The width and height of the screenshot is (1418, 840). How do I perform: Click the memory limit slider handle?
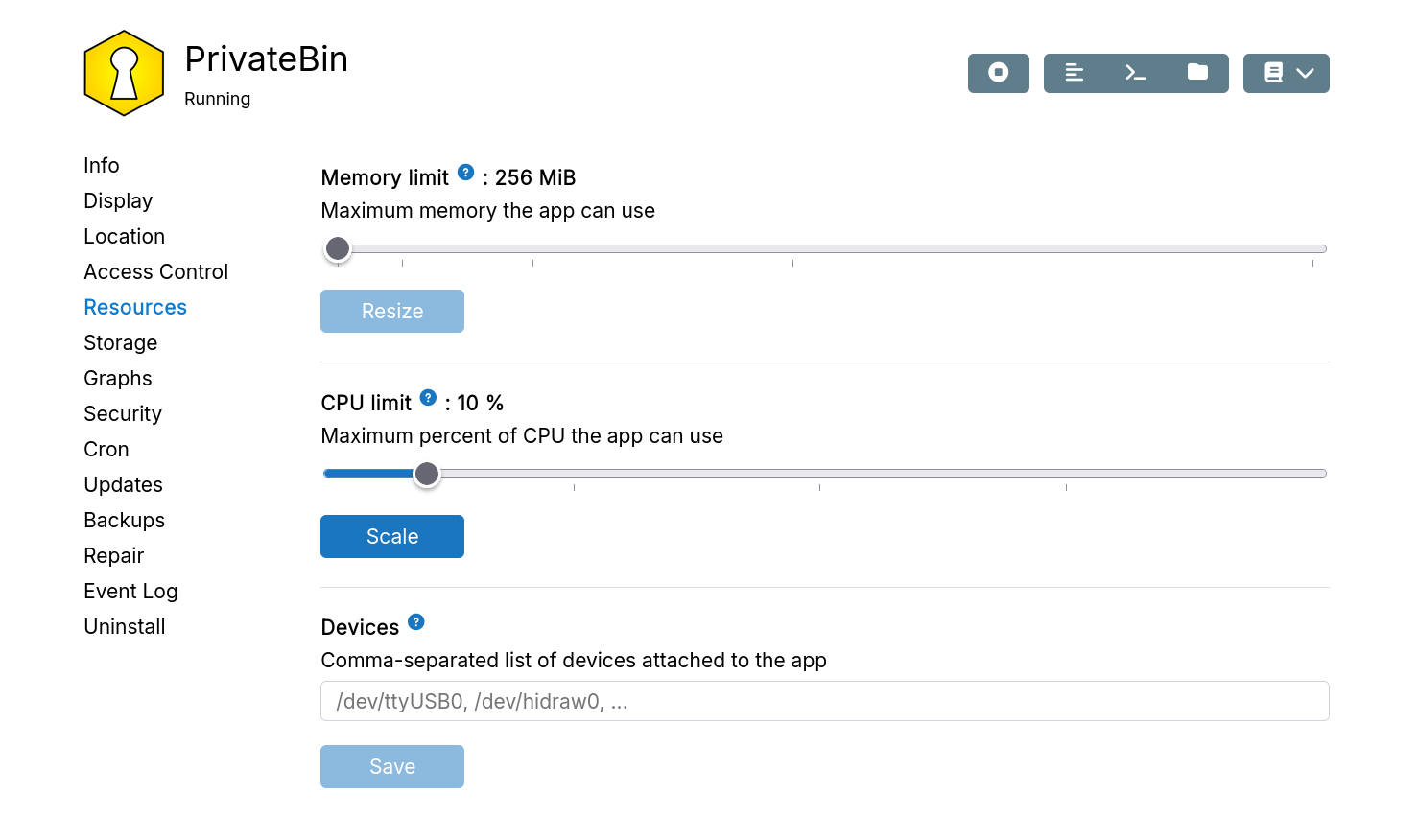(x=337, y=248)
